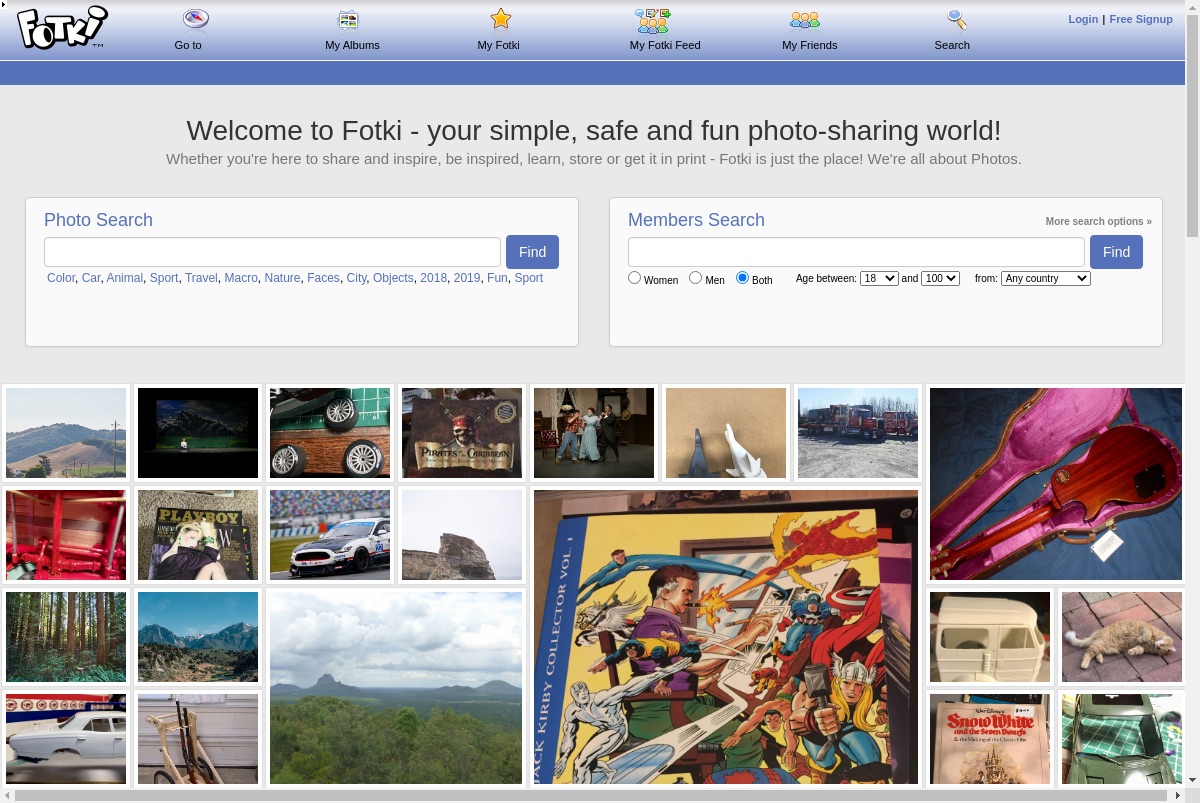Screen dimensions: 1200x803
Task: Click the Fun tag link
Action: click(497, 278)
